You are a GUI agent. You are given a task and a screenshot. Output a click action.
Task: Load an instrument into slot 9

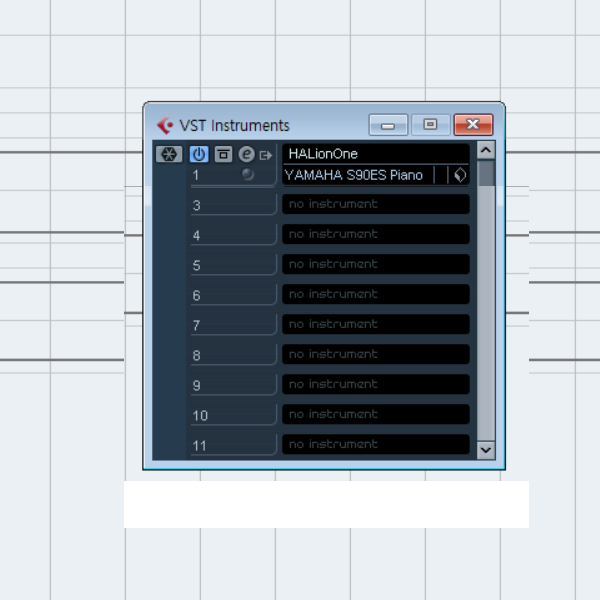[x=376, y=384]
